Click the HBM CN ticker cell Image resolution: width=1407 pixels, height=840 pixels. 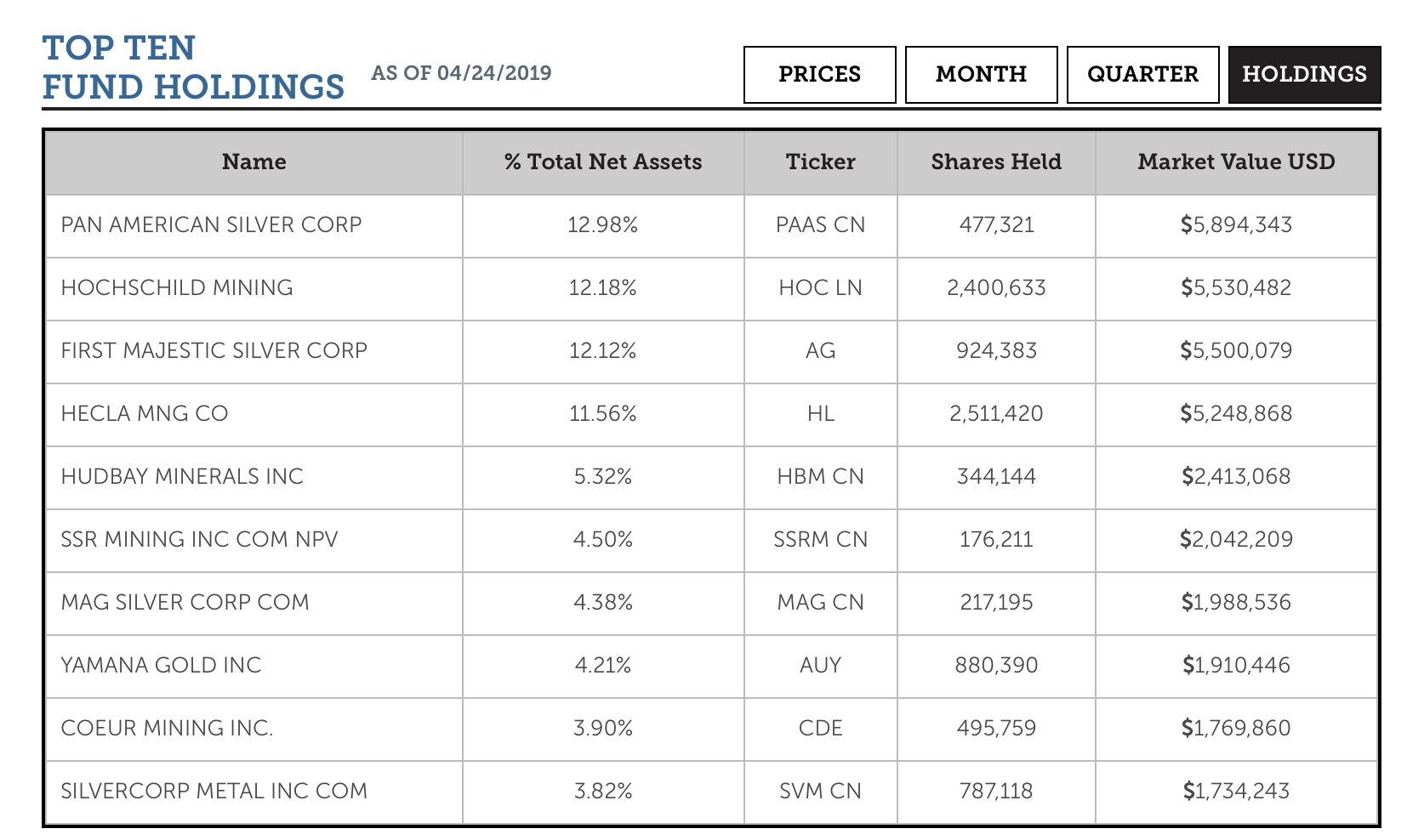tap(820, 476)
